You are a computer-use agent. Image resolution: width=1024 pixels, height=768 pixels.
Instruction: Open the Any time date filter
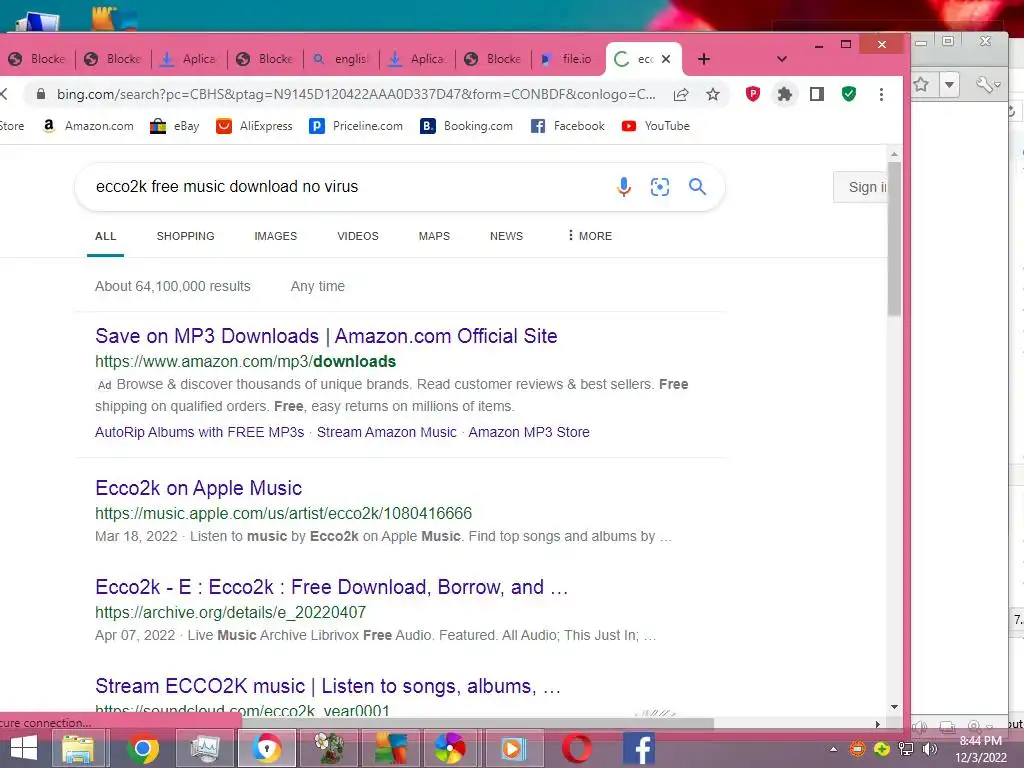pyautogui.click(x=317, y=286)
